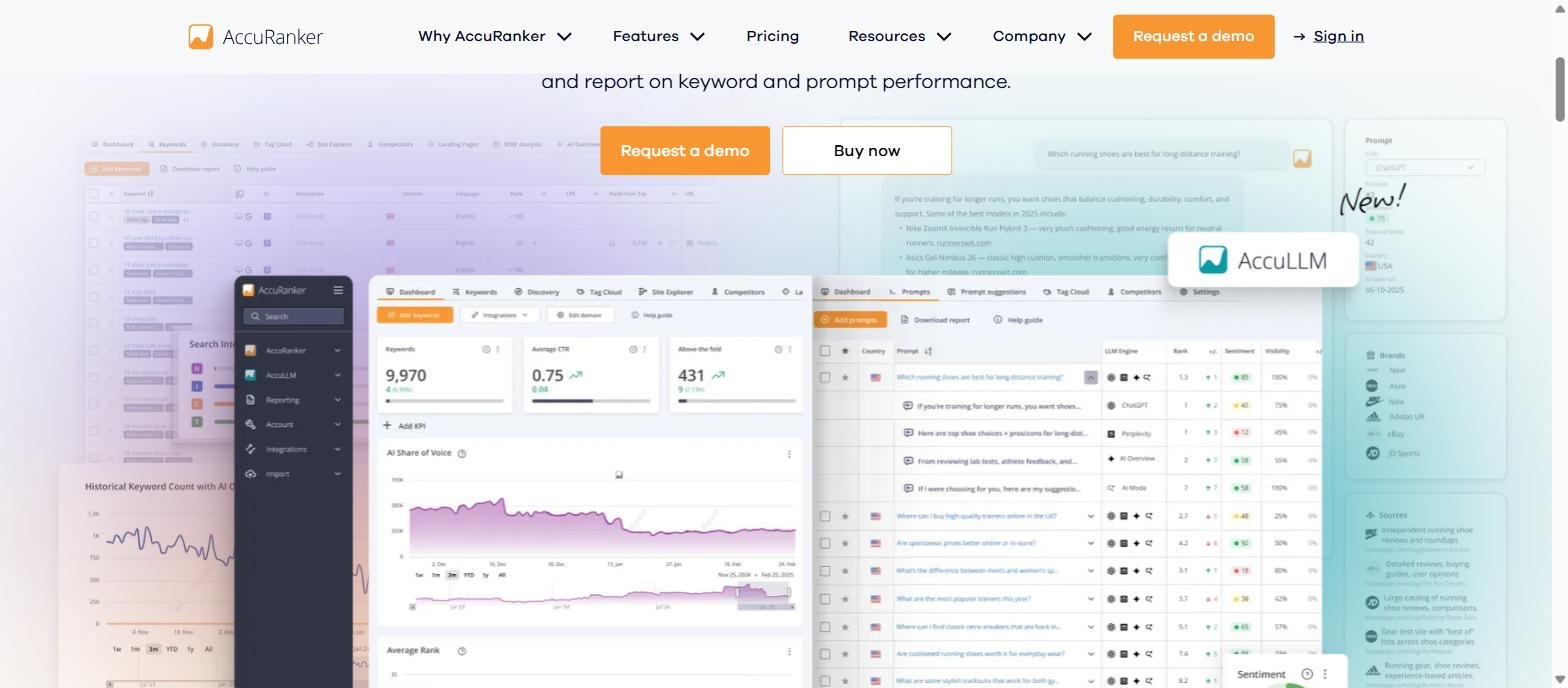The image size is (1568, 688).
Task: Switch to the Prompt suggestions tab
Action: coord(986,292)
